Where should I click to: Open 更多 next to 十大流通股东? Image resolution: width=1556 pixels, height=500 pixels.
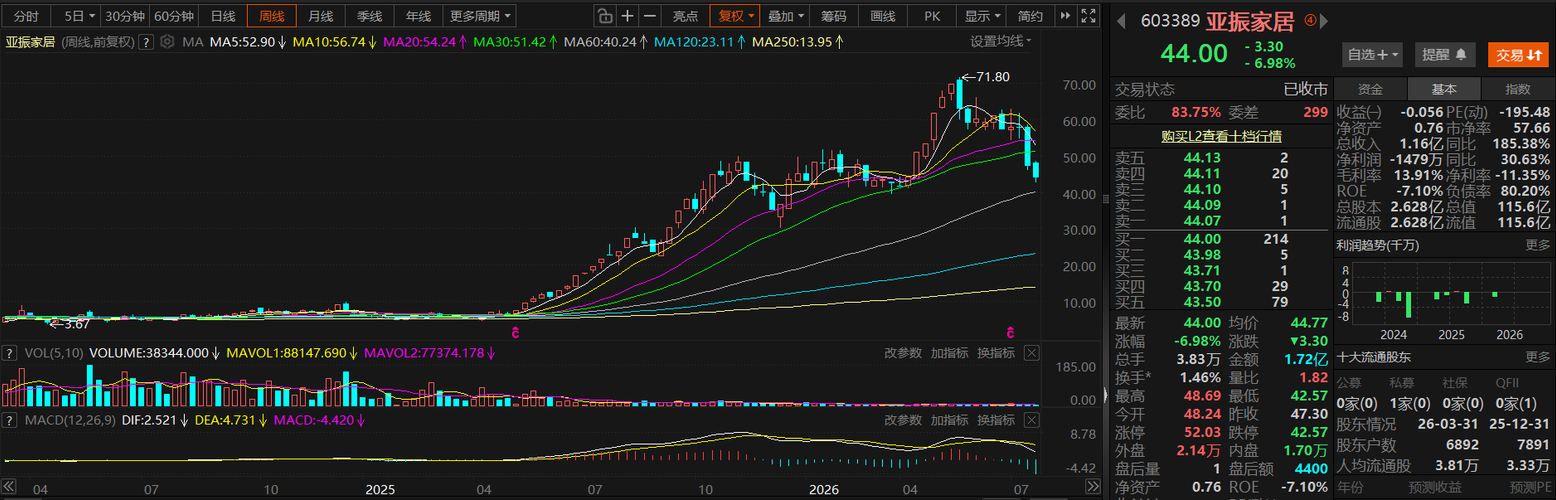click(x=1538, y=357)
